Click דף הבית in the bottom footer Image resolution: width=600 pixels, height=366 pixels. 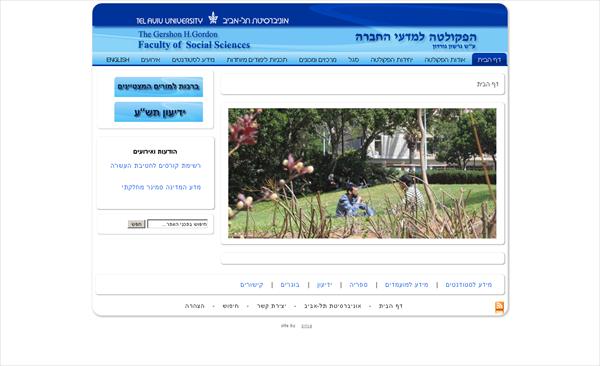(x=391, y=306)
